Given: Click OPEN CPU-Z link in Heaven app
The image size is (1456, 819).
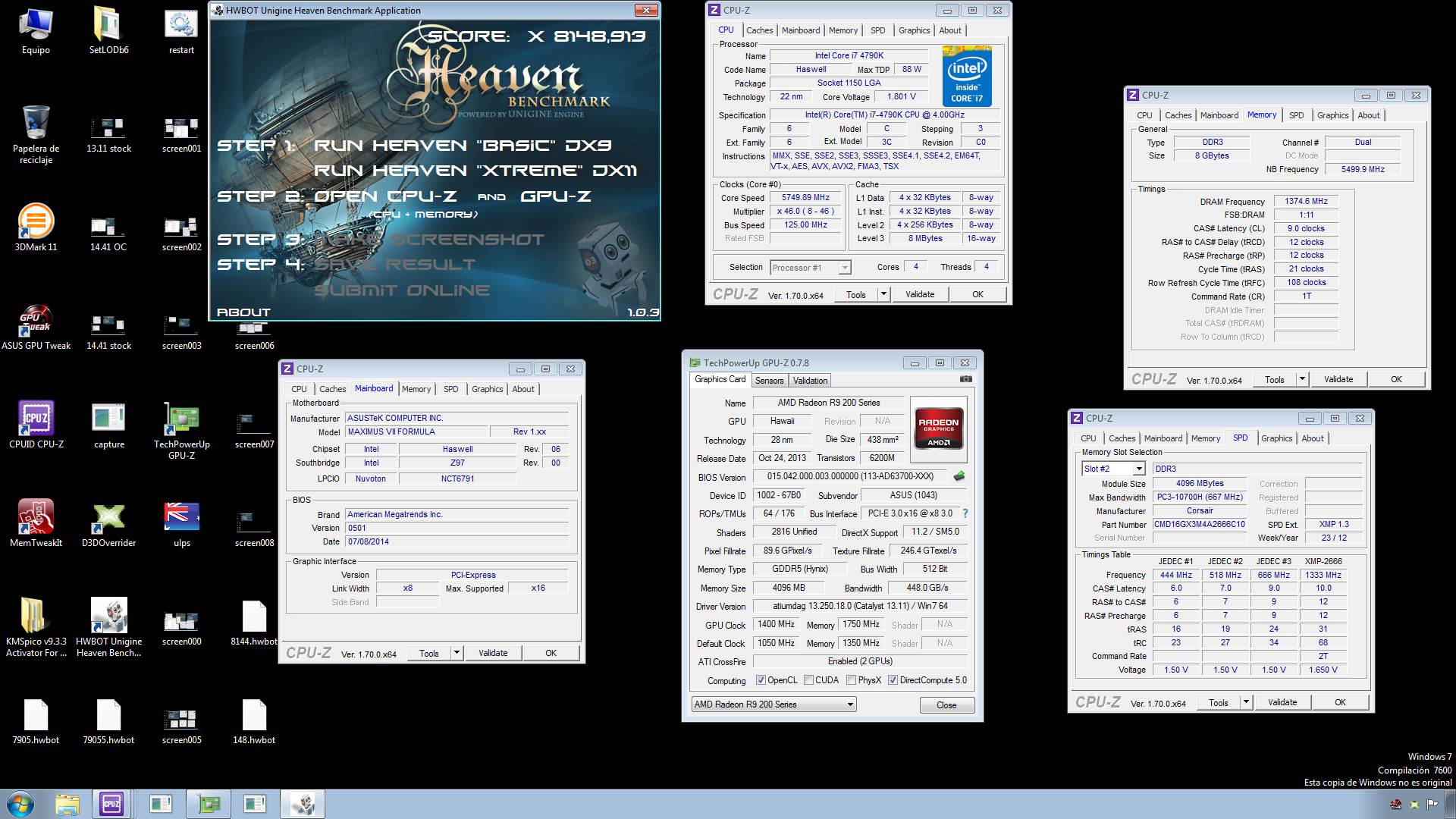Looking at the screenshot, I should point(385,196).
